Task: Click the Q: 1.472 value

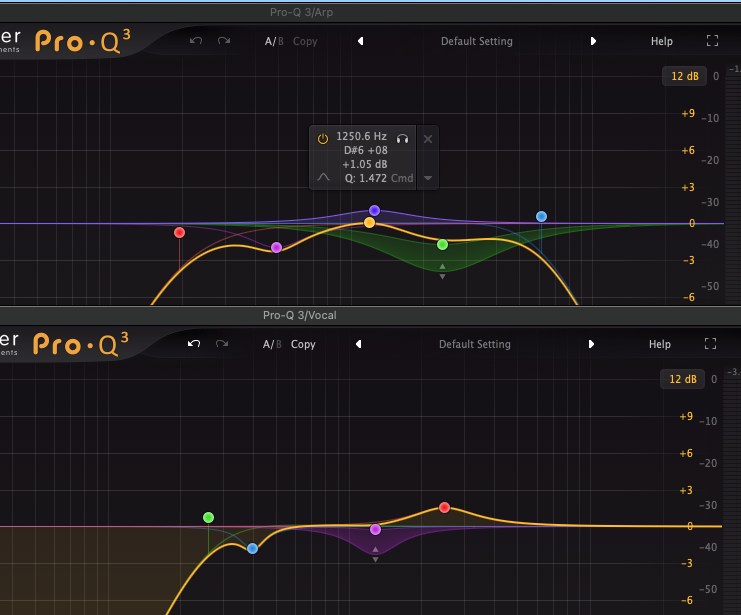Action: point(366,178)
